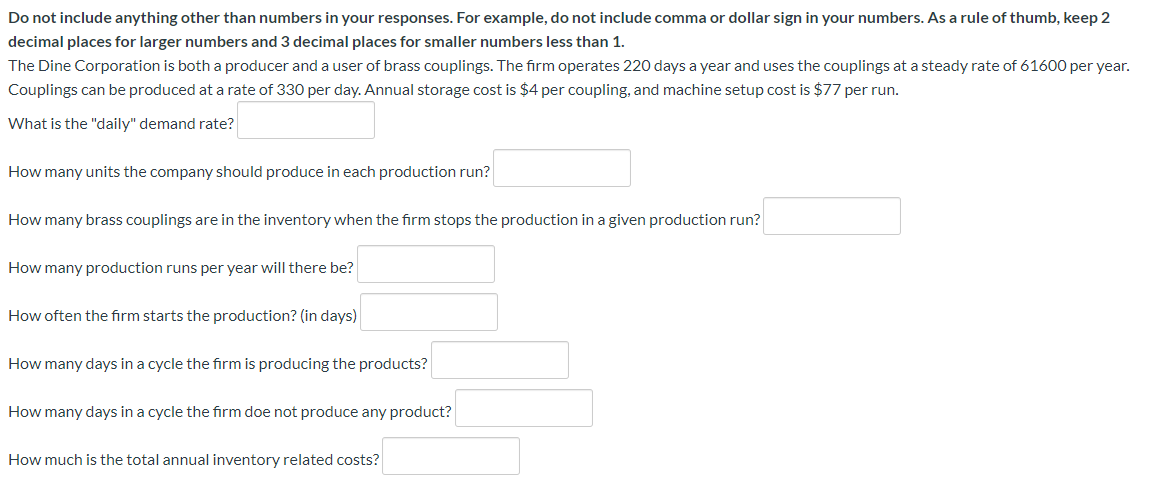Click the days producing products answer box

500,360
